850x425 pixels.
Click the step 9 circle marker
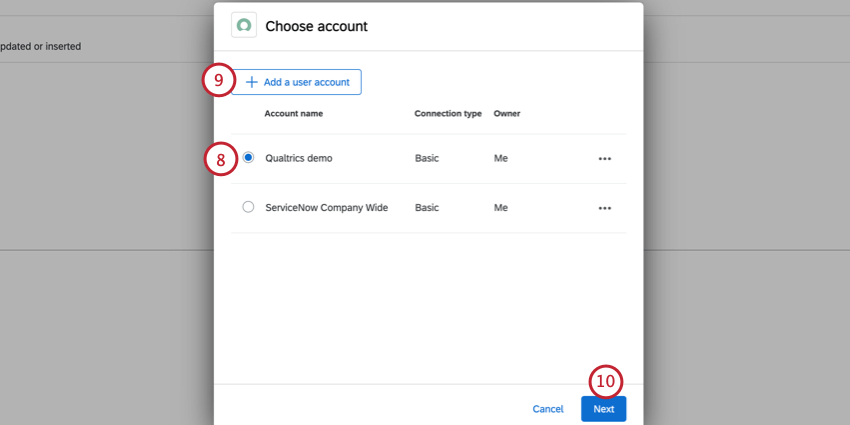click(x=218, y=80)
